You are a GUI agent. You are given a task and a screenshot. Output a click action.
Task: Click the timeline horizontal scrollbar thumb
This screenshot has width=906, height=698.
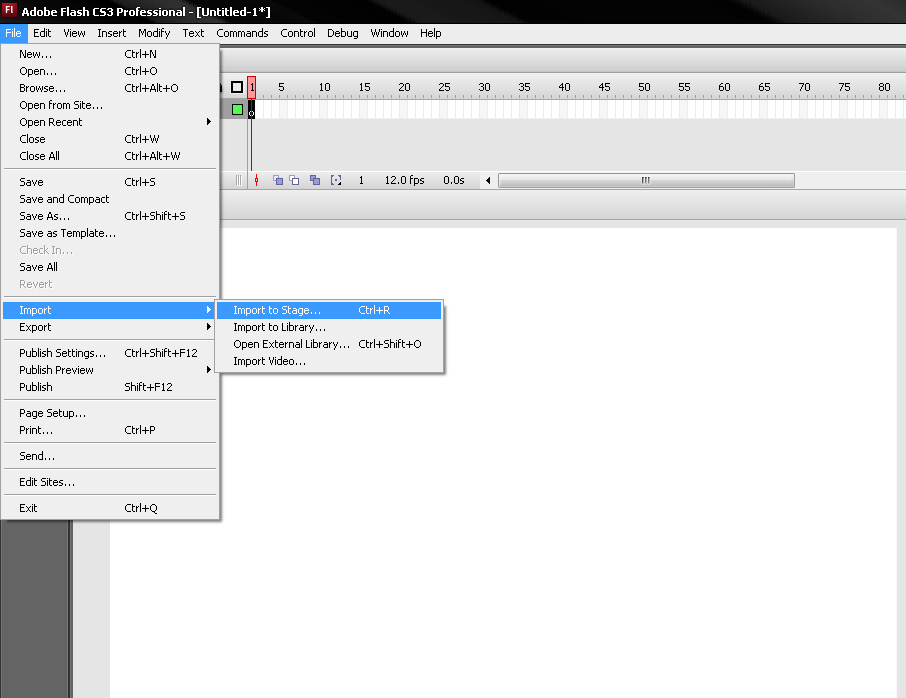click(x=646, y=180)
